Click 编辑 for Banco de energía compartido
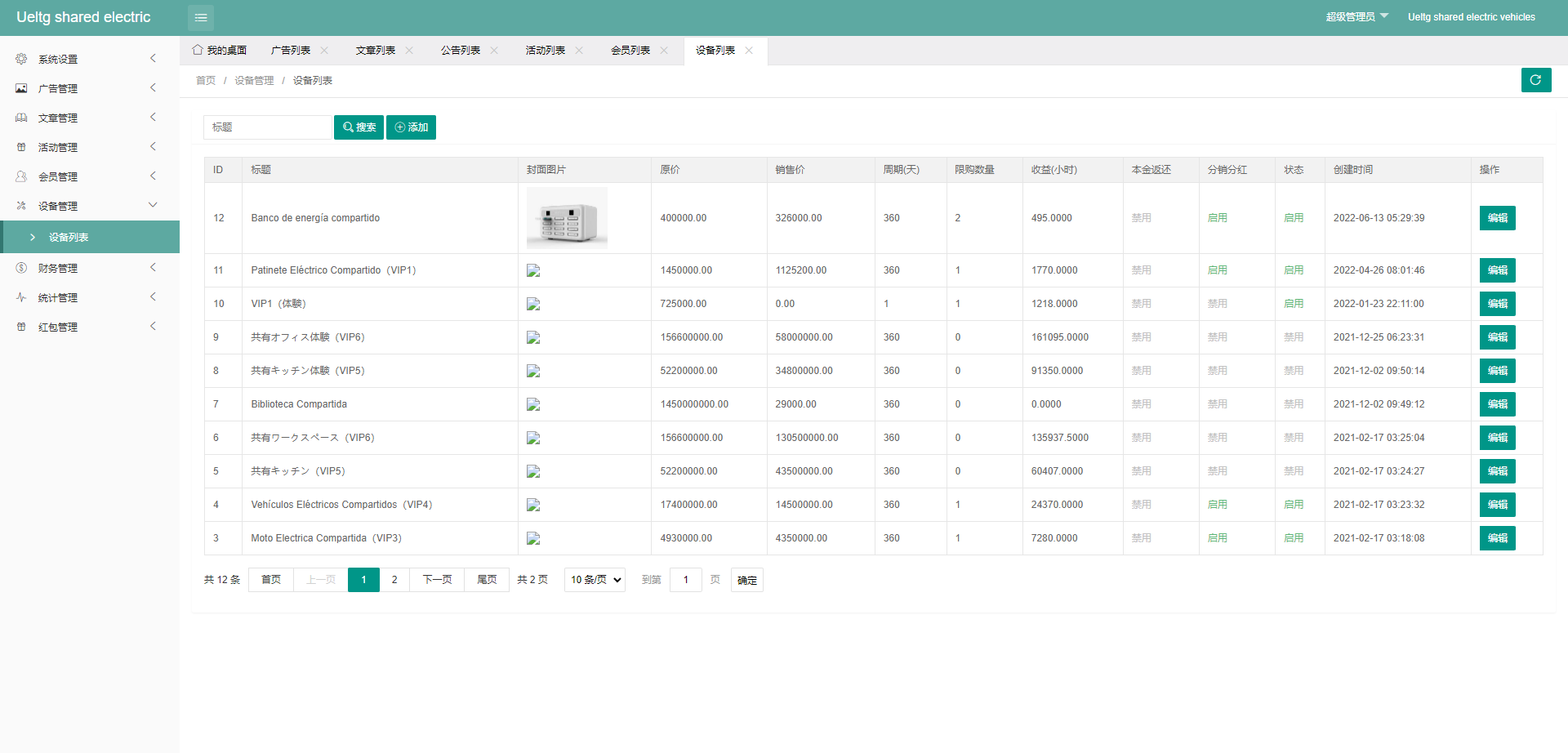This screenshot has height=753, width=1568. click(1497, 218)
